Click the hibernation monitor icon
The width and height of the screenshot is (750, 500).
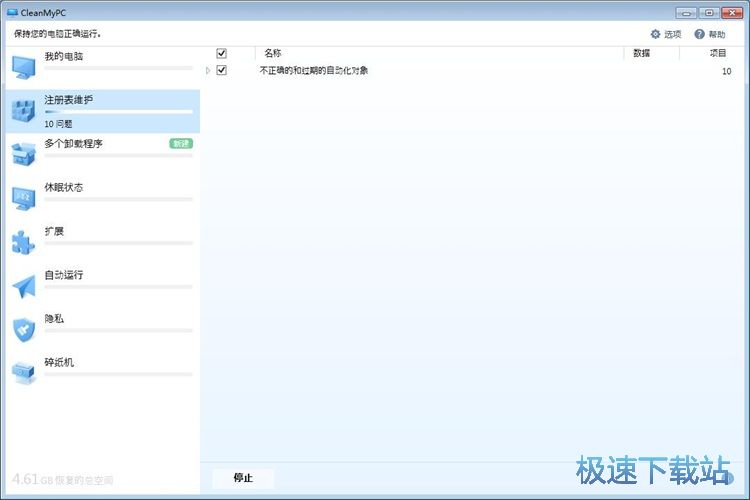24,199
